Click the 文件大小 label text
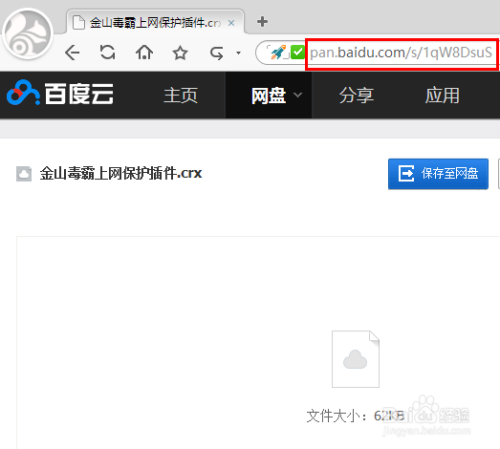The width and height of the screenshot is (500, 449). (336, 416)
